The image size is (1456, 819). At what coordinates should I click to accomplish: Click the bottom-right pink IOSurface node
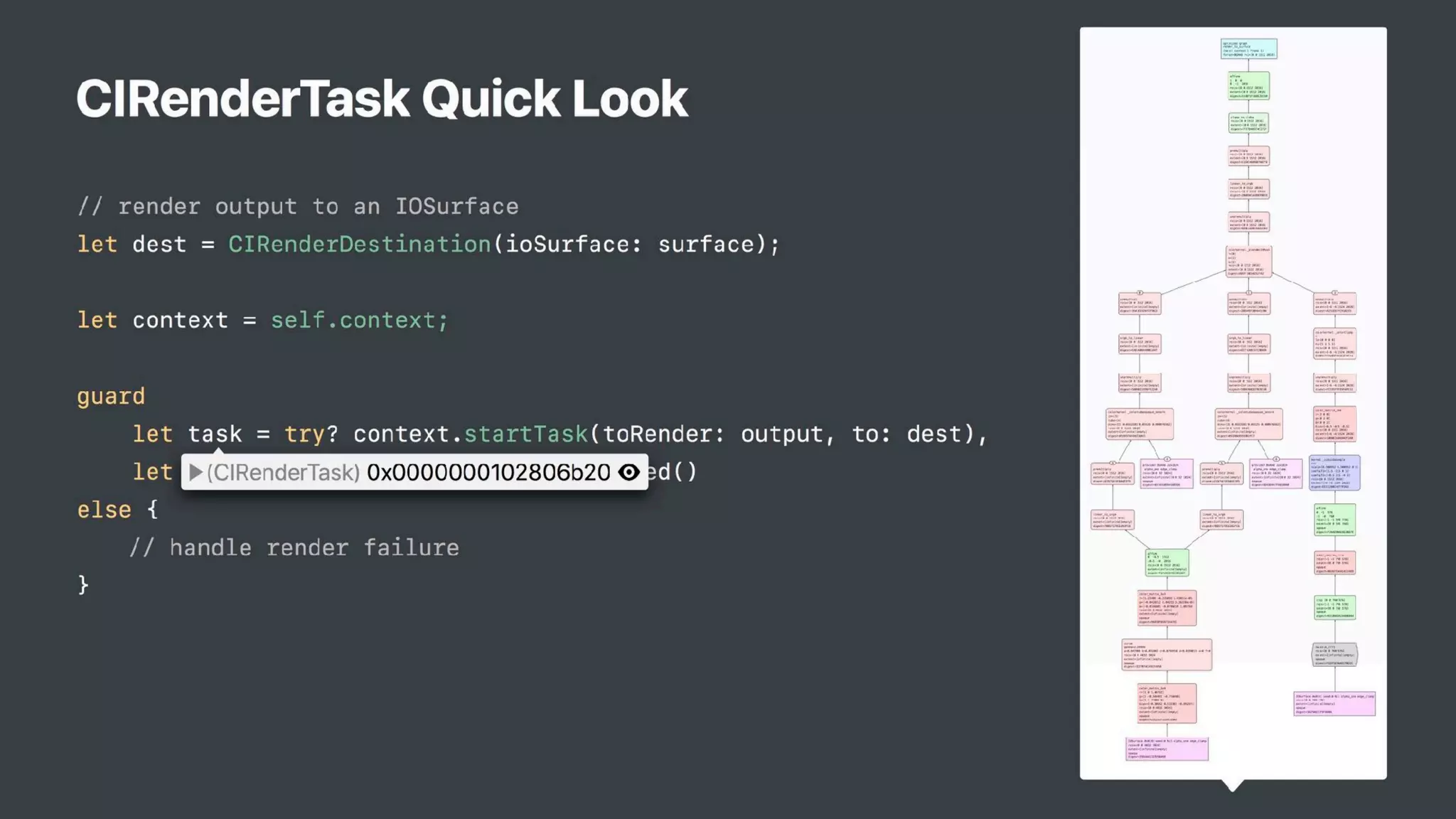tap(1334, 703)
